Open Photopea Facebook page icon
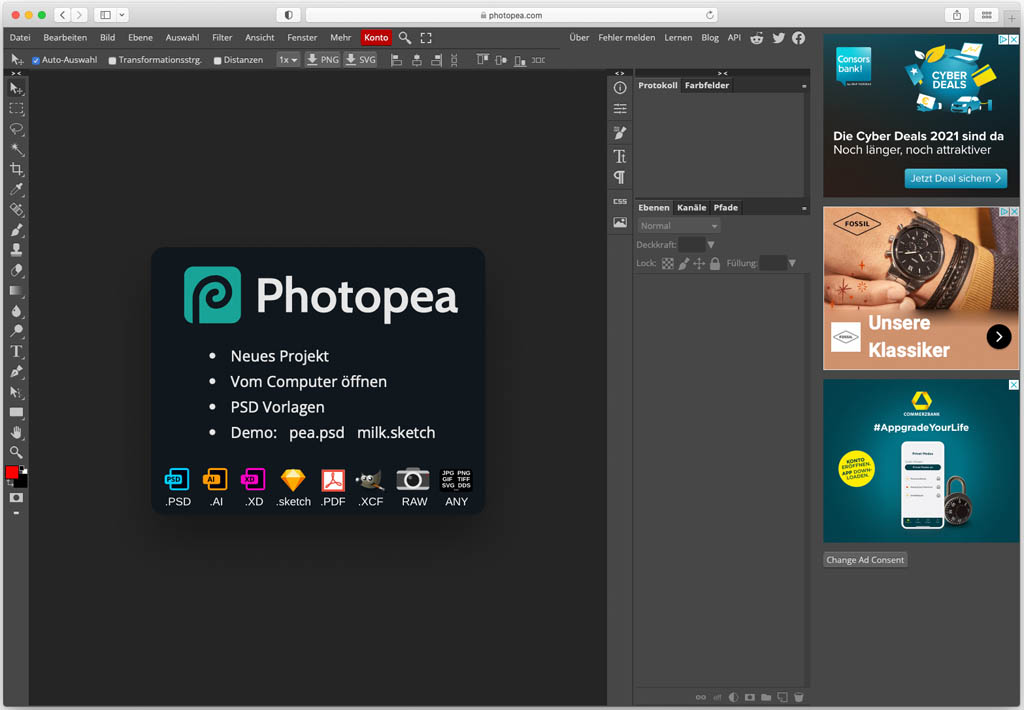The image size is (1024, 710). pyautogui.click(x=799, y=38)
